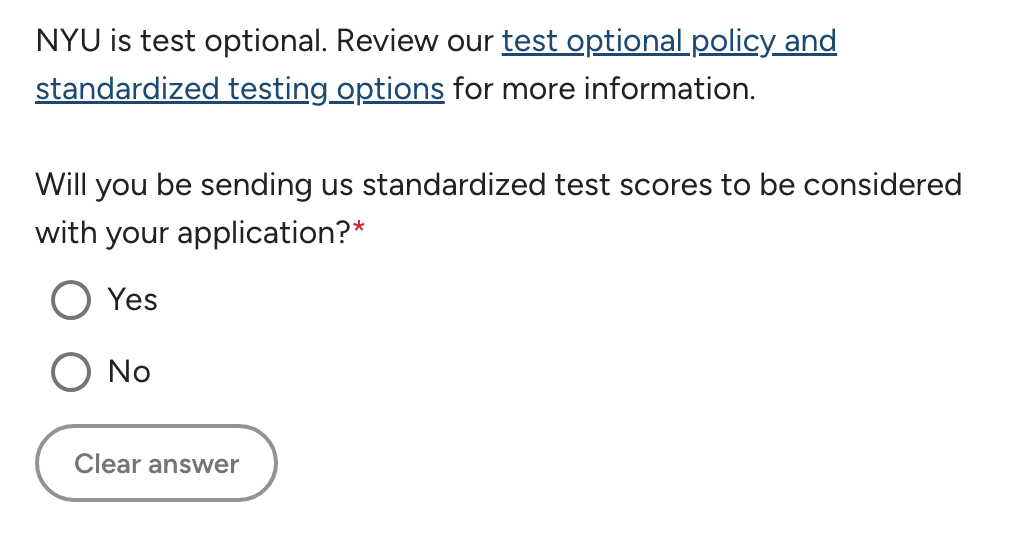Click the 'for more information' text
Viewport: 1036px width, 552px height.
(603, 90)
